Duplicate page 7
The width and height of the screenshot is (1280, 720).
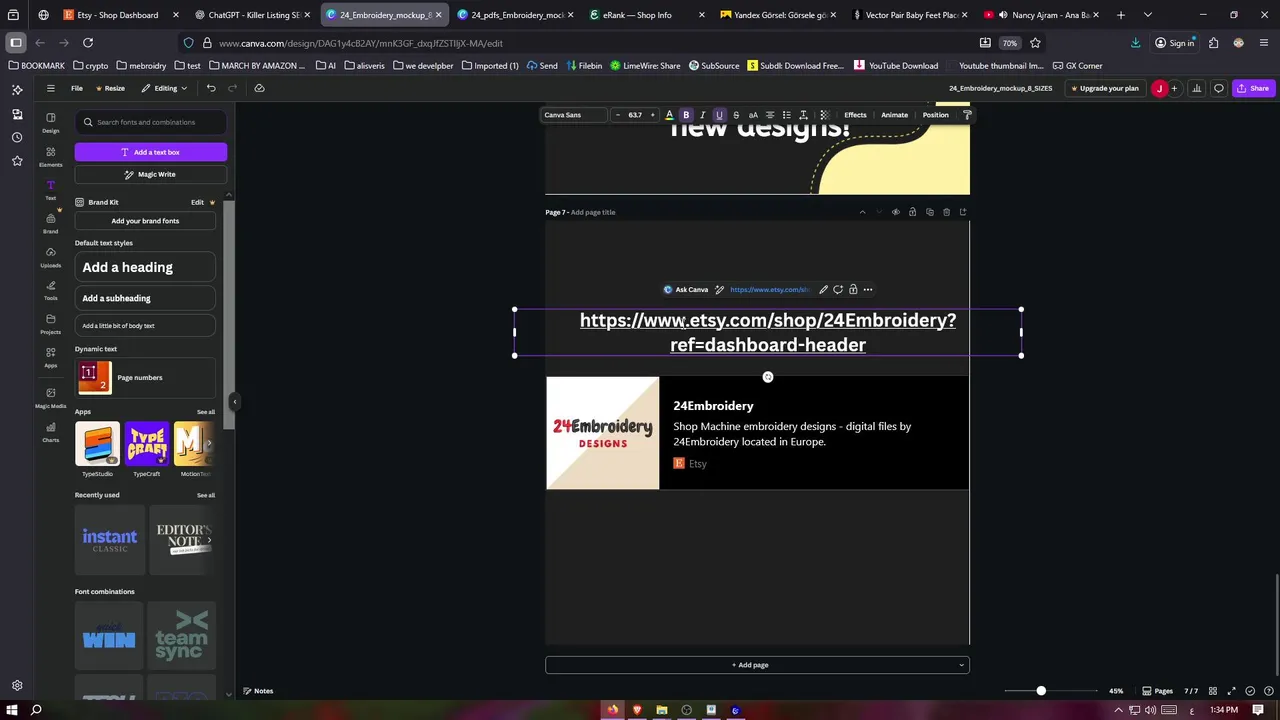[929, 212]
